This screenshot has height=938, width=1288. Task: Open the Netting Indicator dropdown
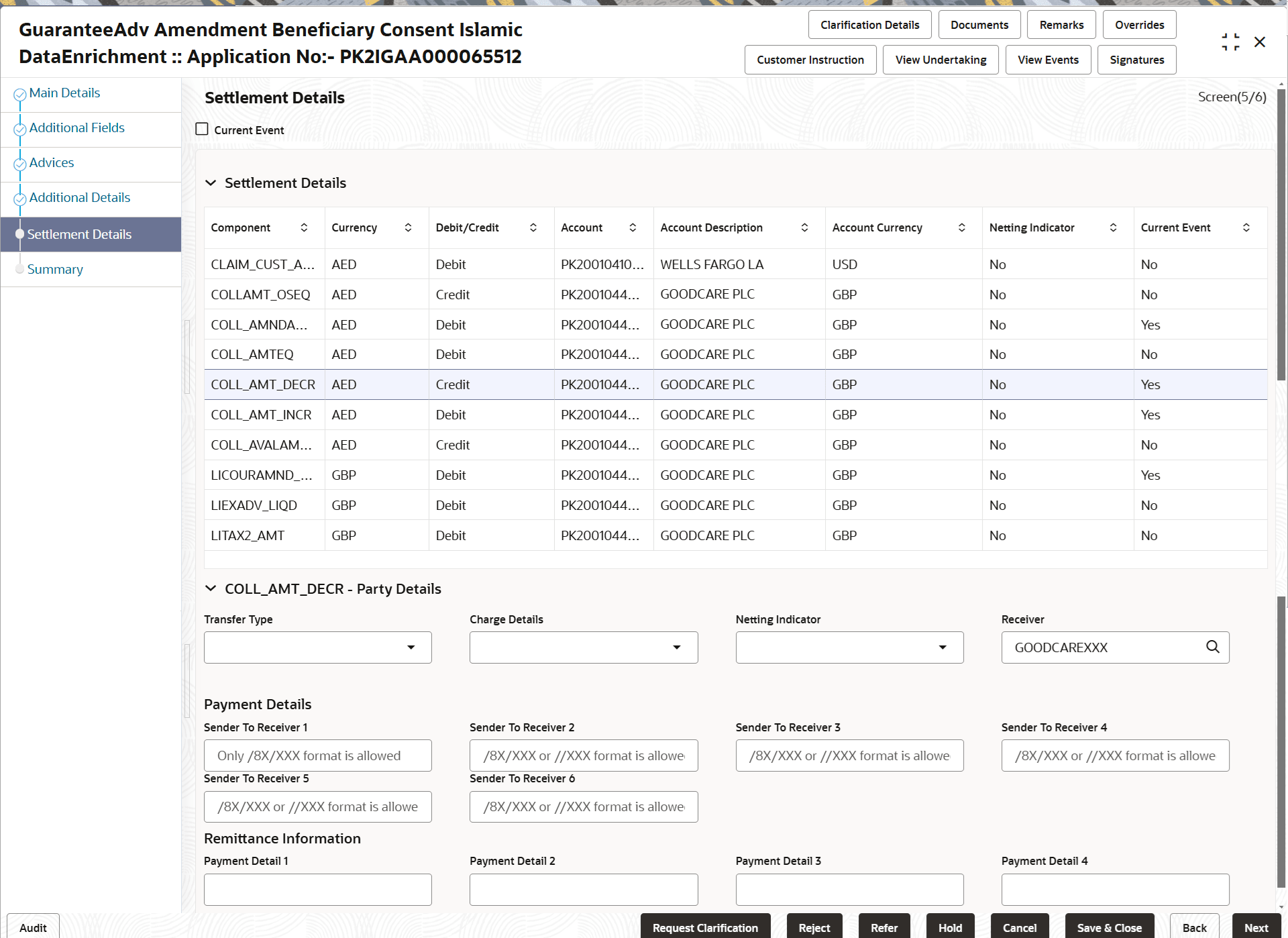(849, 647)
